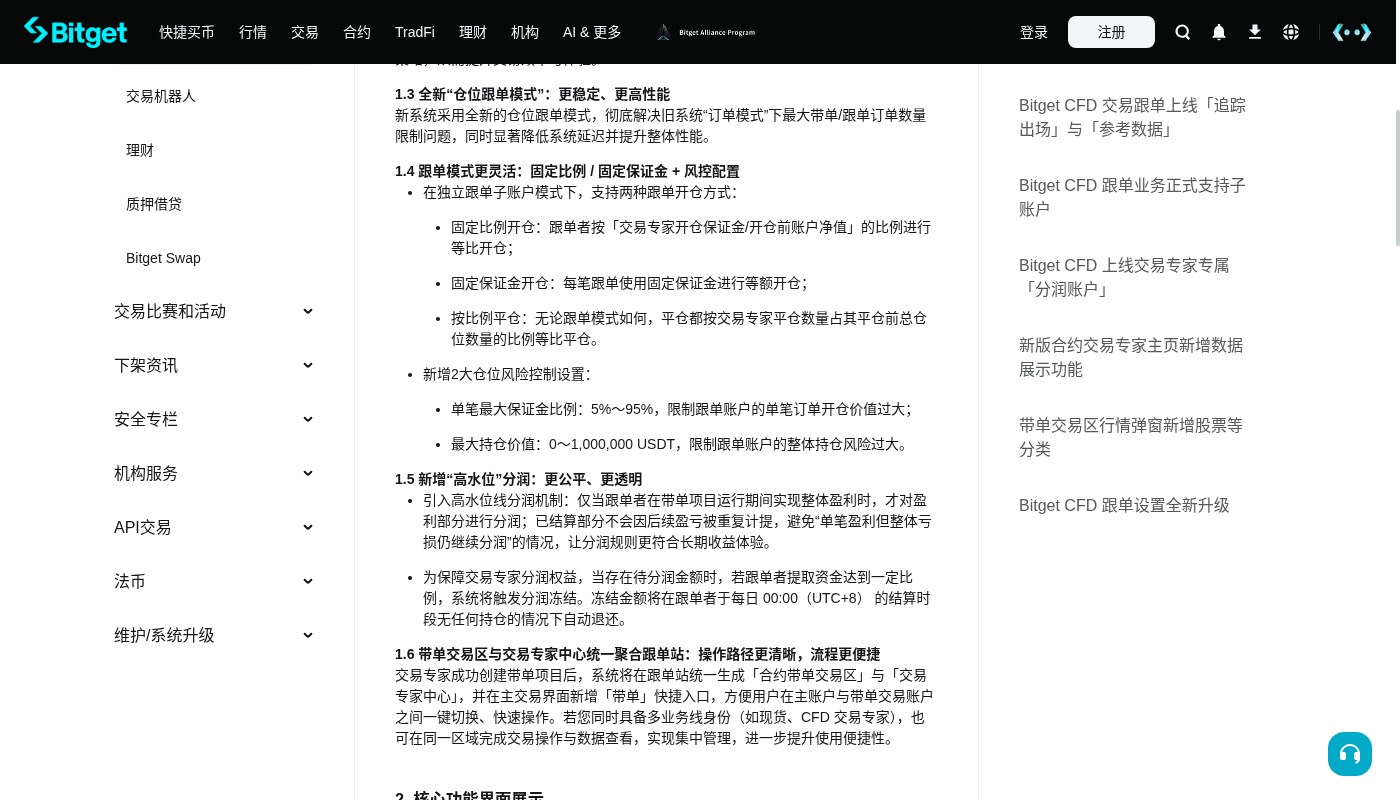This screenshot has height=800, width=1400.
Task: Select 理财 in left sidebar
Action: (x=140, y=150)
